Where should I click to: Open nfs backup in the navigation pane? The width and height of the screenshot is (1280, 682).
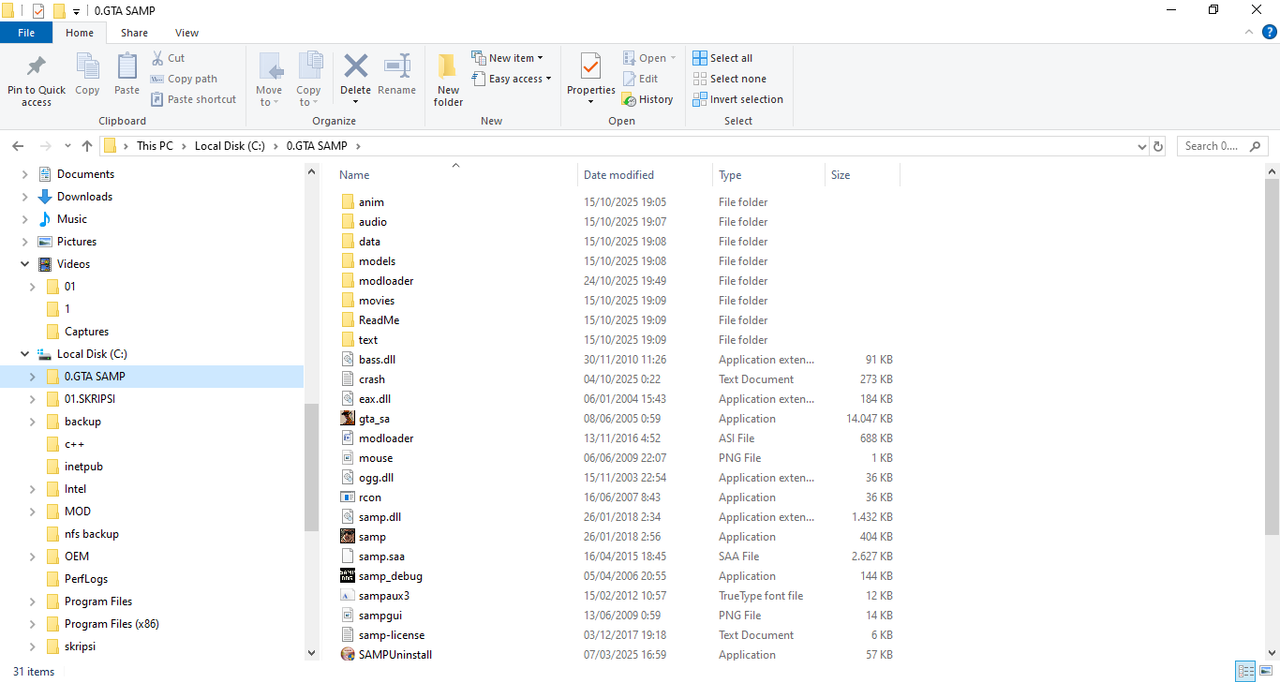click(x=92, y=534)
